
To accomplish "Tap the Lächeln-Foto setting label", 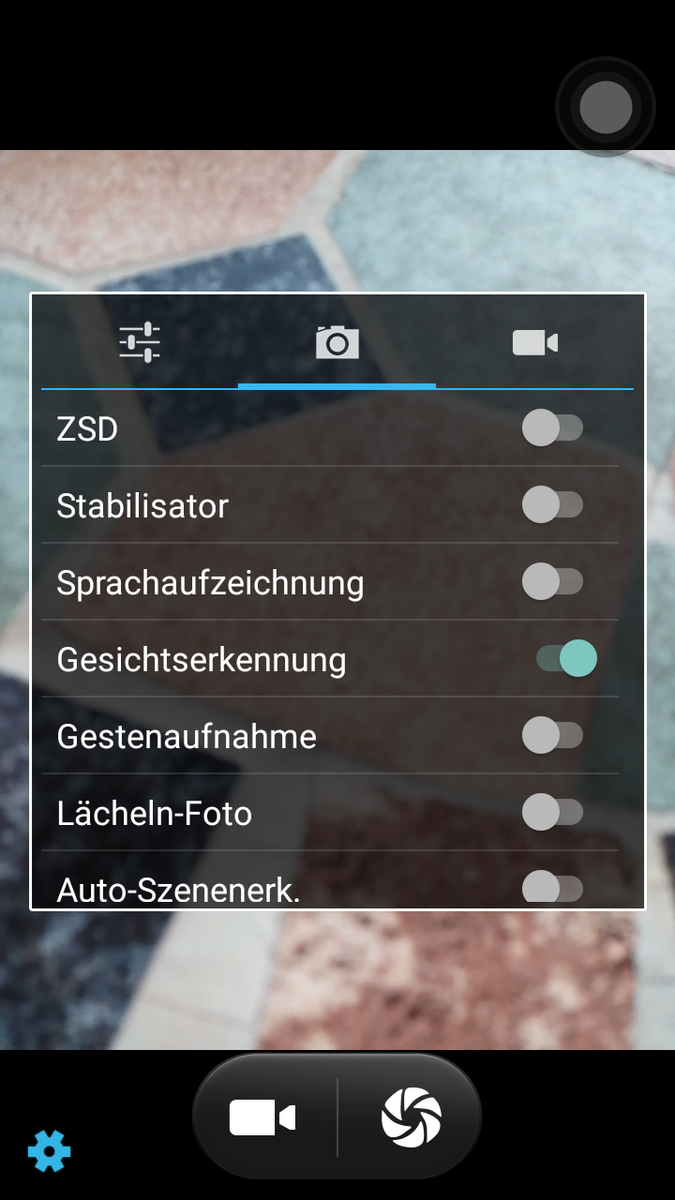I will click(154, 813).
